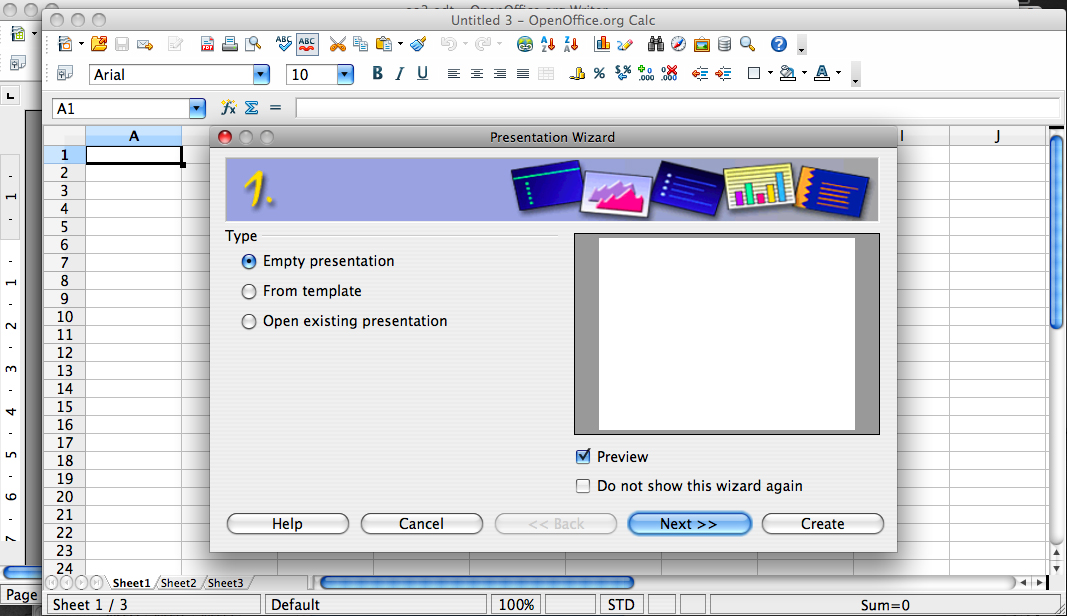This screenshot has width=1067, height=616.
Task: Click the Decrease Indent icon
Action: click(x=700, y=74)
